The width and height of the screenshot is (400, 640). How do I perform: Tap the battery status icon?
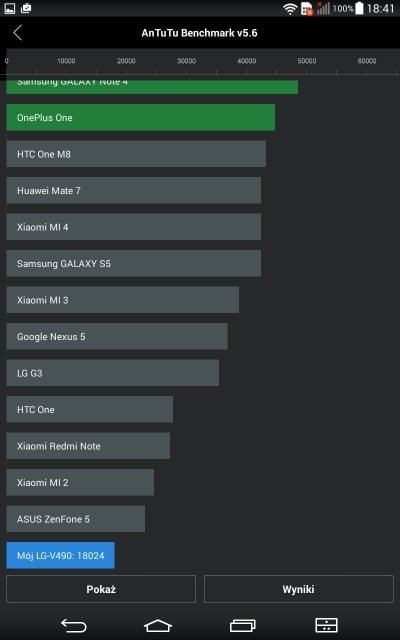[359, 8]
